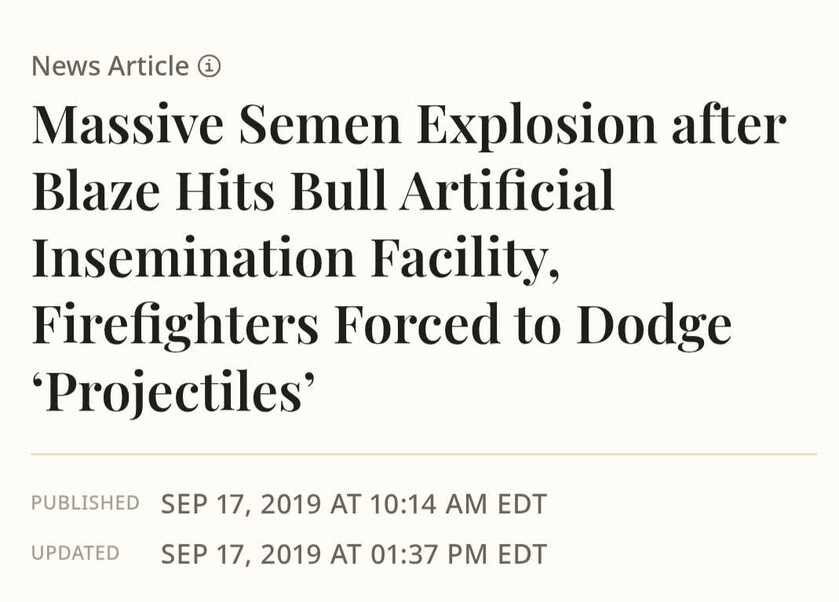Click the word "Insemination" in the headline
The width and height of the screenshot is (839, 602).
pyautogui.click(x=194, y=257)
